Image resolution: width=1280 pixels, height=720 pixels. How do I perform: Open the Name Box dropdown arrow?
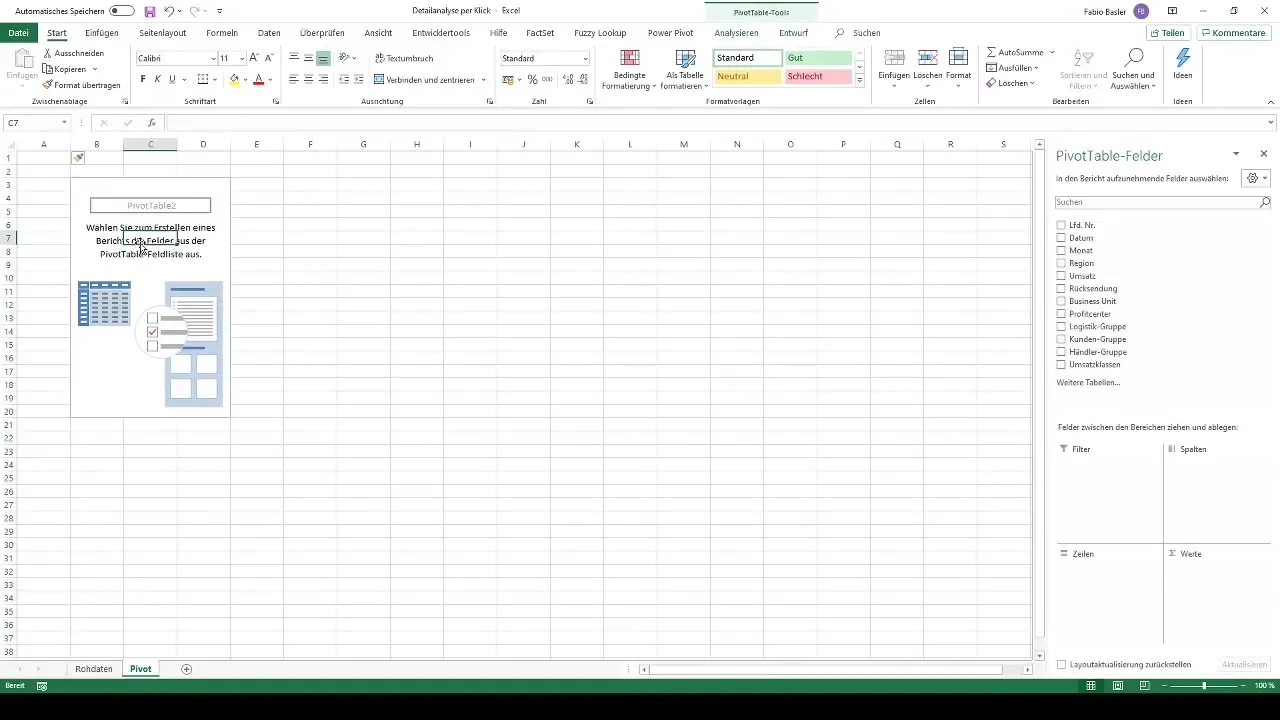click(64, 123)
